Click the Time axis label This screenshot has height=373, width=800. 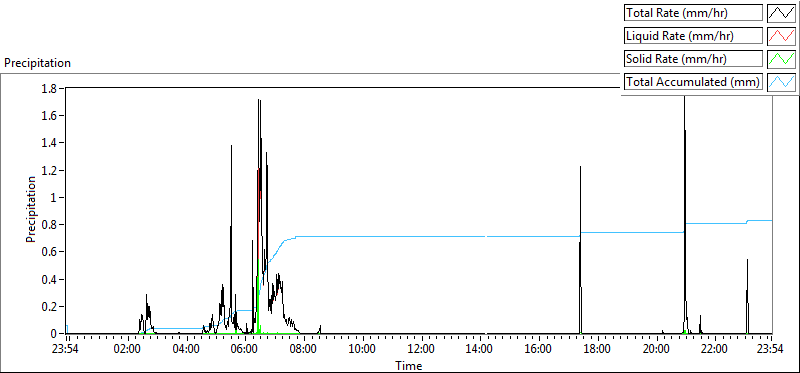click(408, 365)
